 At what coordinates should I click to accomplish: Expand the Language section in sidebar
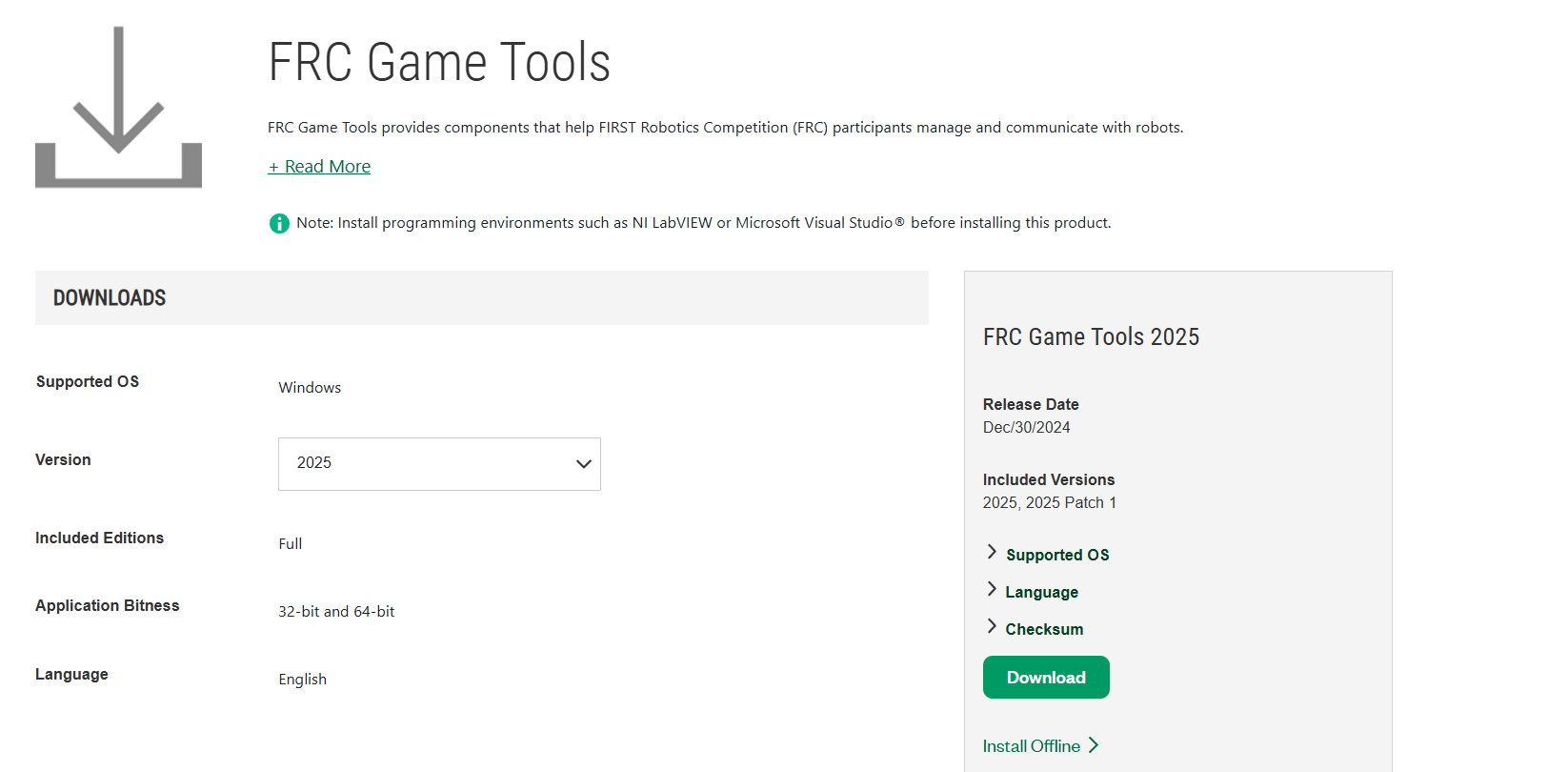coord(1033,592)
